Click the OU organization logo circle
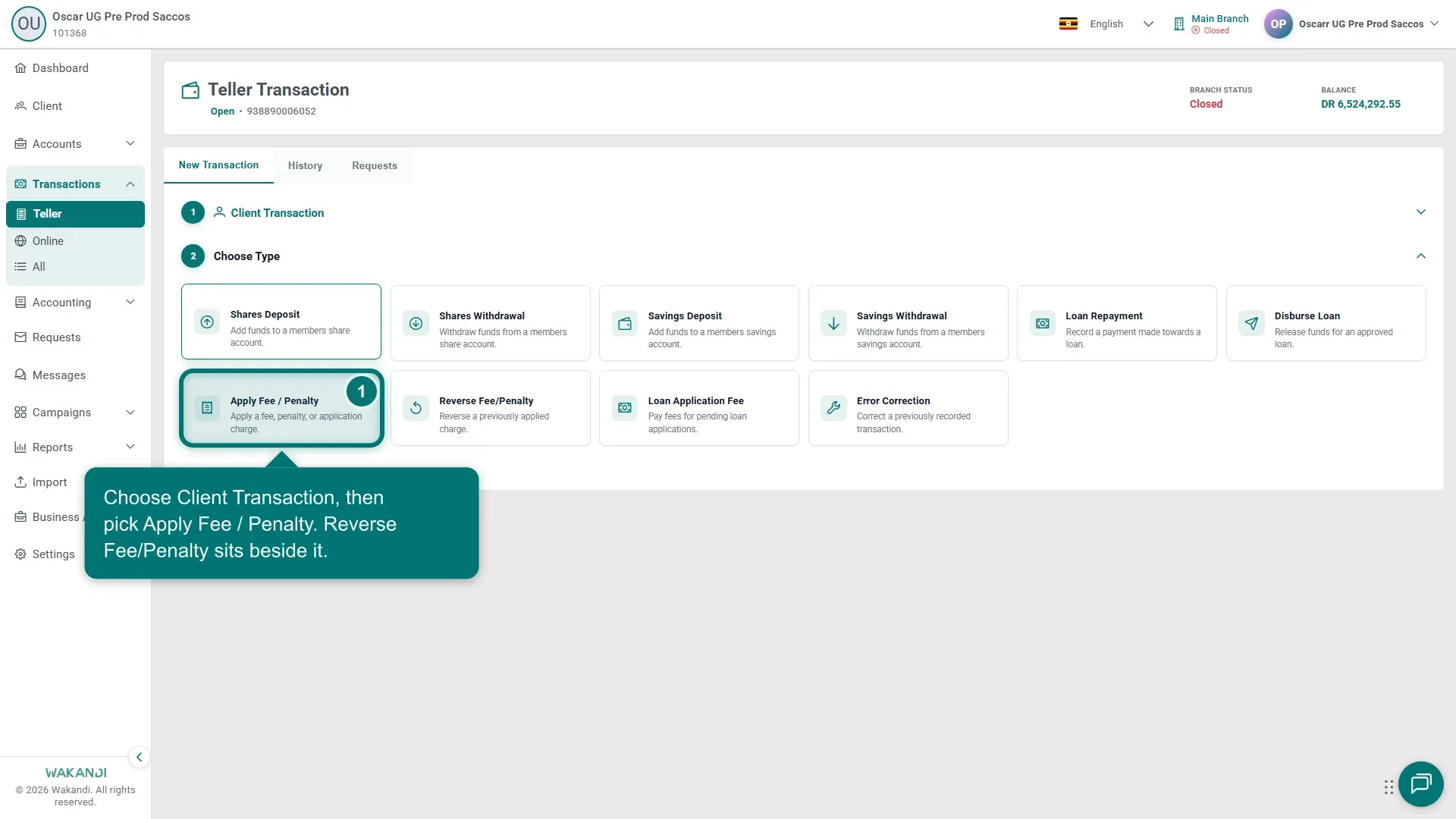This screenshot has width=1456, height=819. point(29,24)
